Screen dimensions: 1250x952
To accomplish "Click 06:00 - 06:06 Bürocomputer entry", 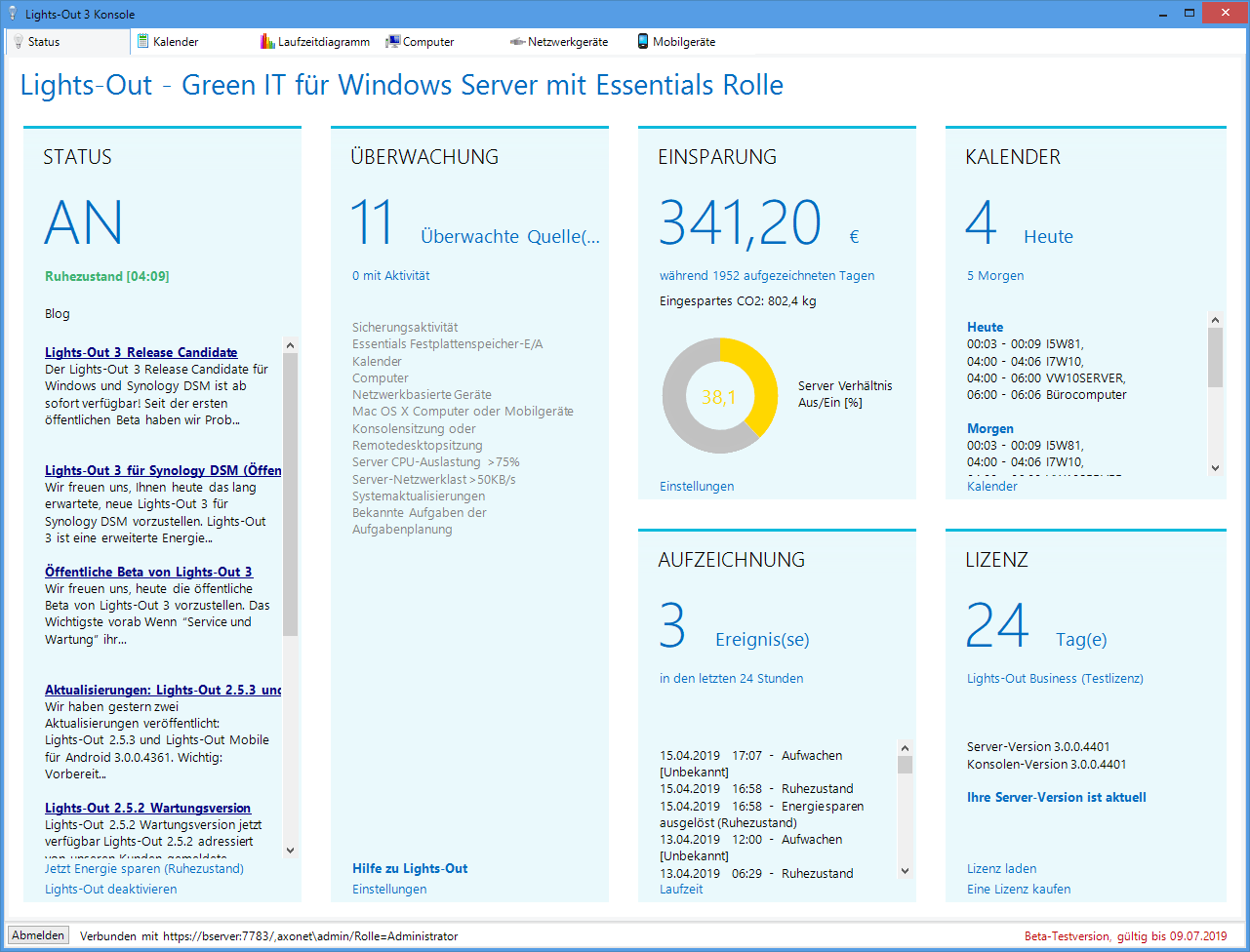I will [x=1047, y=395].
